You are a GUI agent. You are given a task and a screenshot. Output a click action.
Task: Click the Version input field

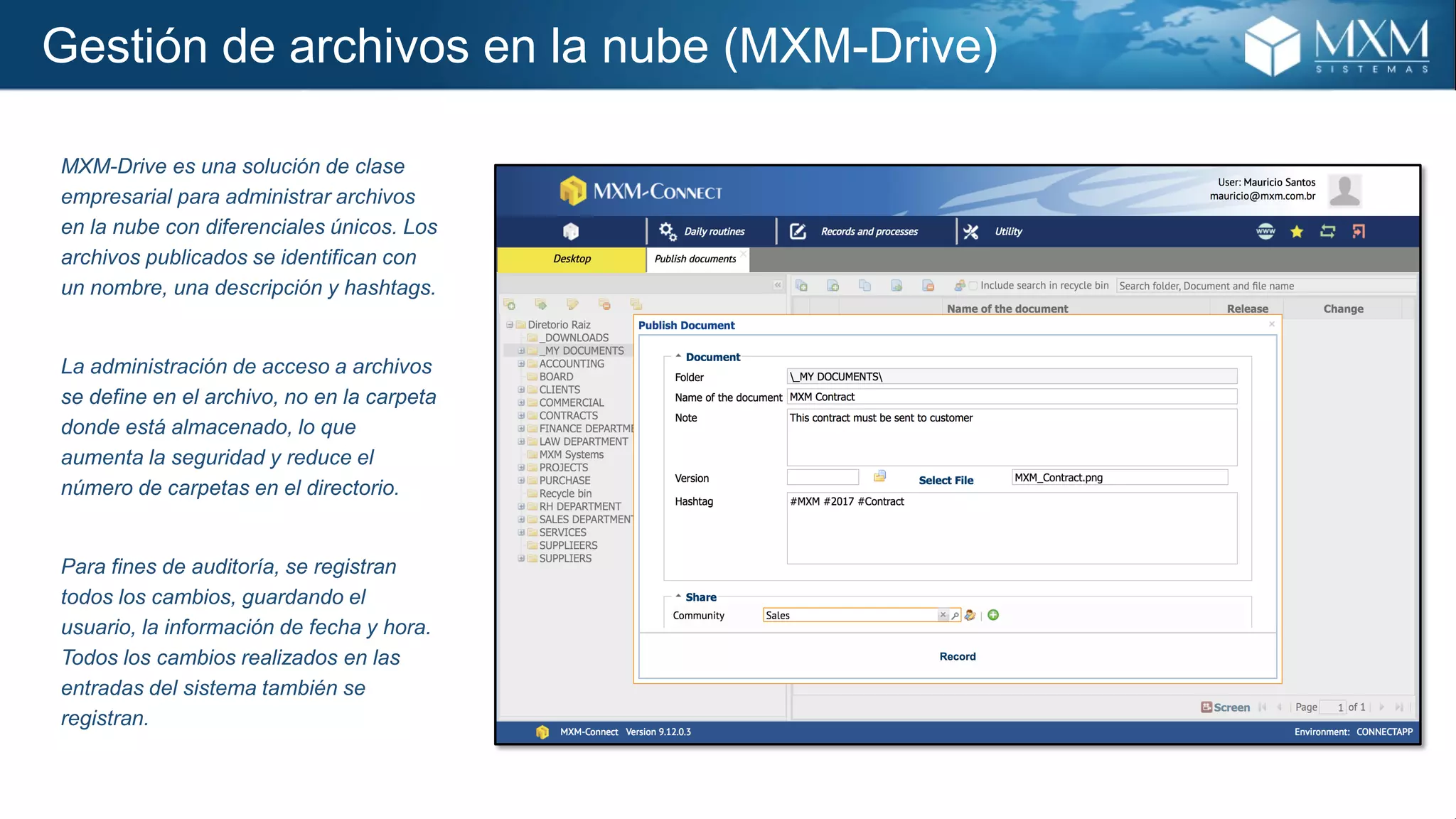click(823, 478)
